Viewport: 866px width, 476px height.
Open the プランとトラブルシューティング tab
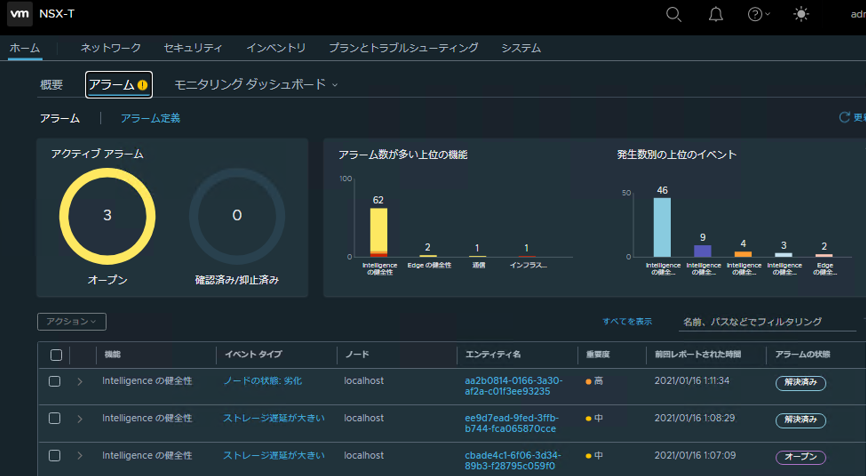coord(403,48)
